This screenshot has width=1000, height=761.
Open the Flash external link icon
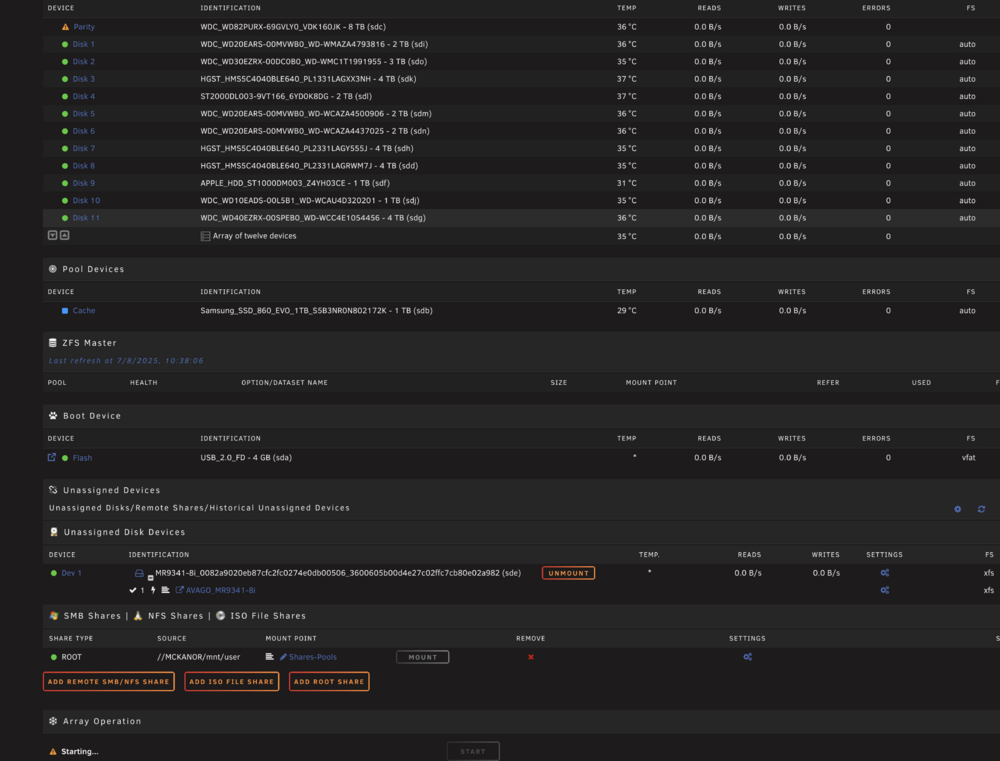[52, 457]
